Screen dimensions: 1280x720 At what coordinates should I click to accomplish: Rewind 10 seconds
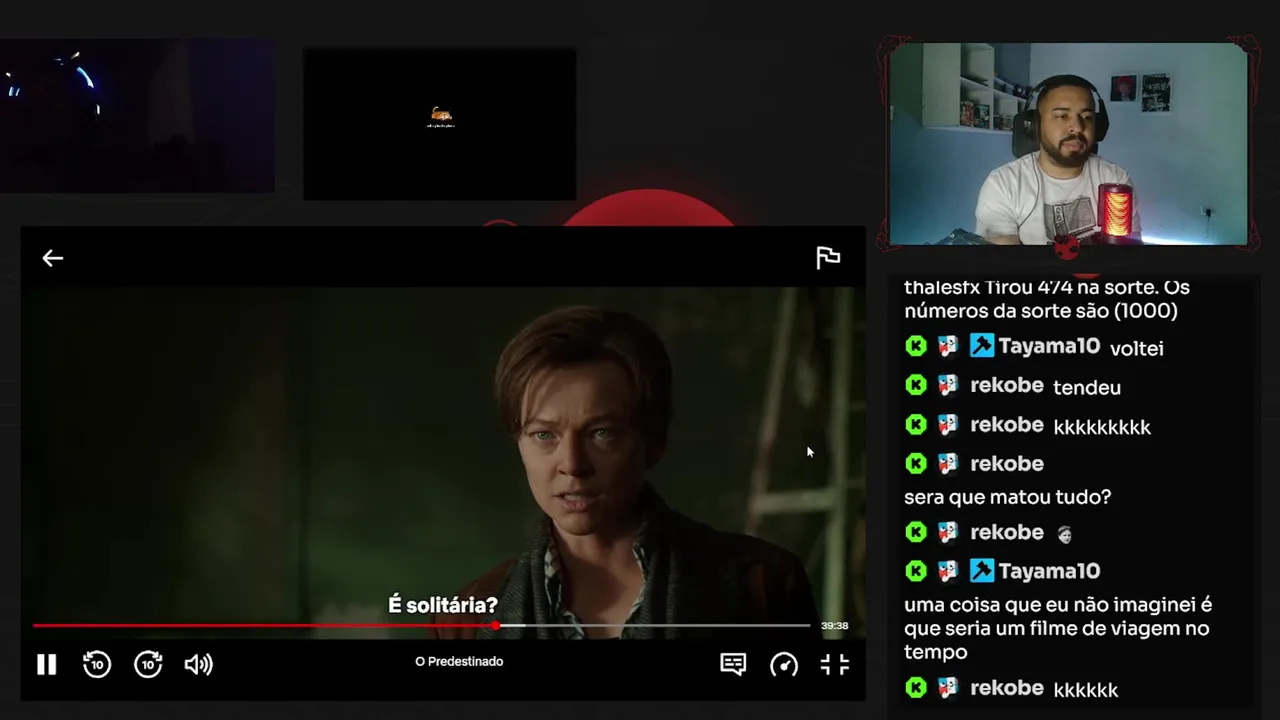pyautogui.click(x=97, y=664)
